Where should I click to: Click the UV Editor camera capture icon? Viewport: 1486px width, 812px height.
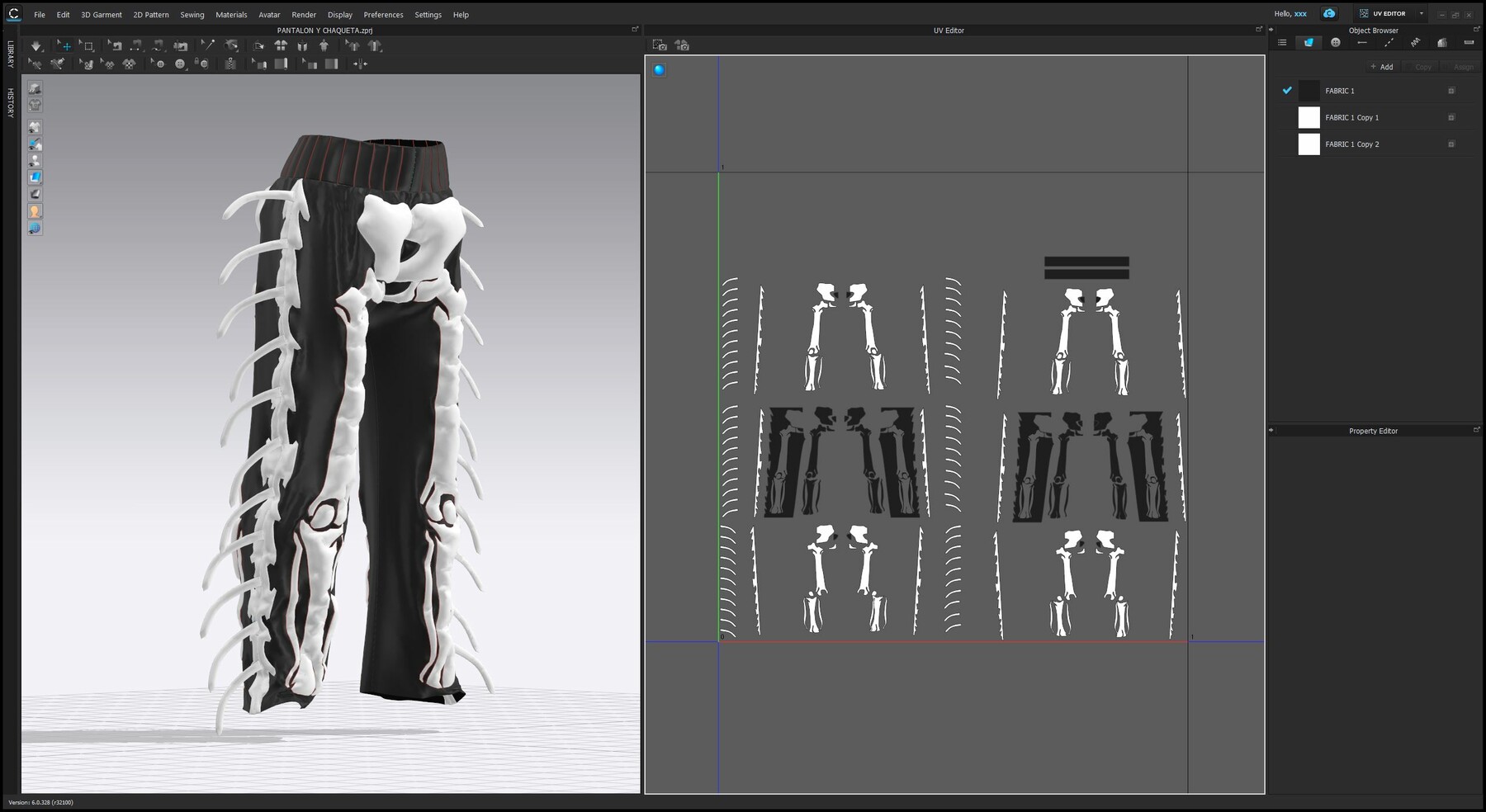pyautogui.click(x=682, y=45)
